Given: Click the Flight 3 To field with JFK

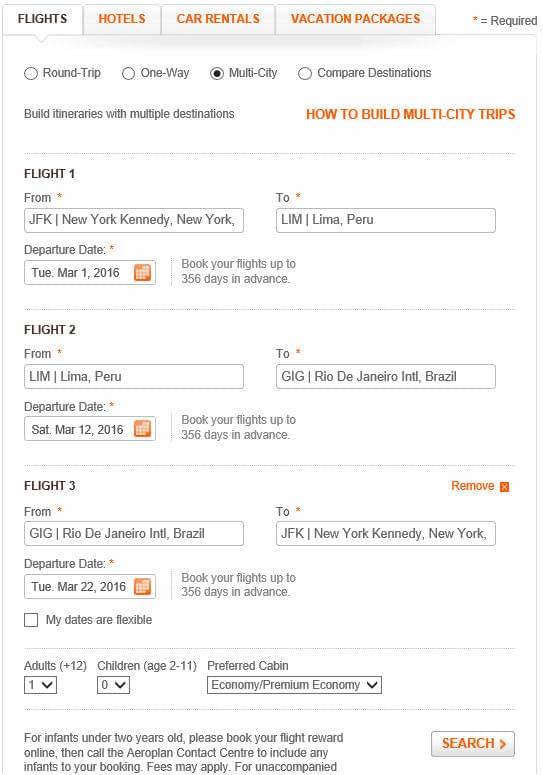Looking at the screenshot, I should click(x=386, y=534).
